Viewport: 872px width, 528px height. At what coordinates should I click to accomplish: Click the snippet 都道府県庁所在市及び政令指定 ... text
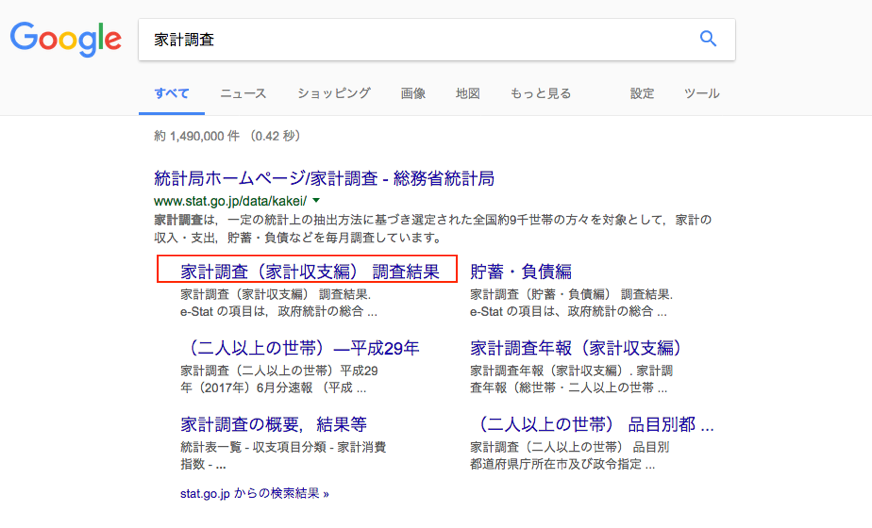[x=562, y=464]
